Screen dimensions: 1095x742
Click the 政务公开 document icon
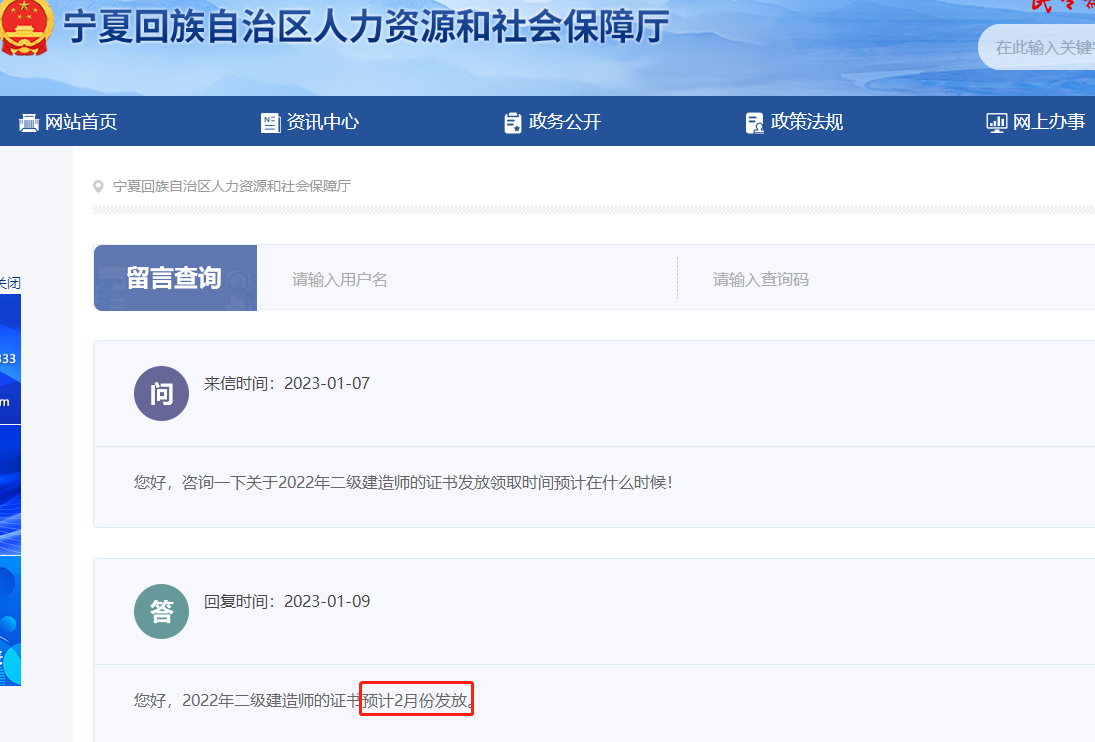click(x=512, y=121)
